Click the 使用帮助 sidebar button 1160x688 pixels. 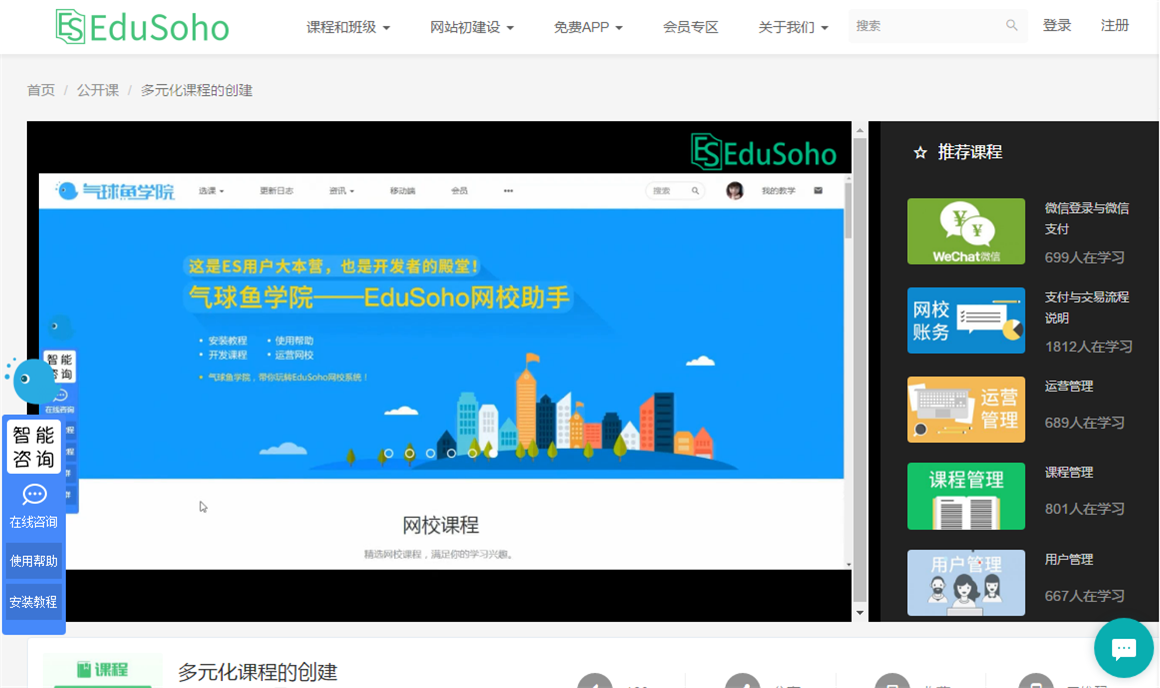click(33, 561)
